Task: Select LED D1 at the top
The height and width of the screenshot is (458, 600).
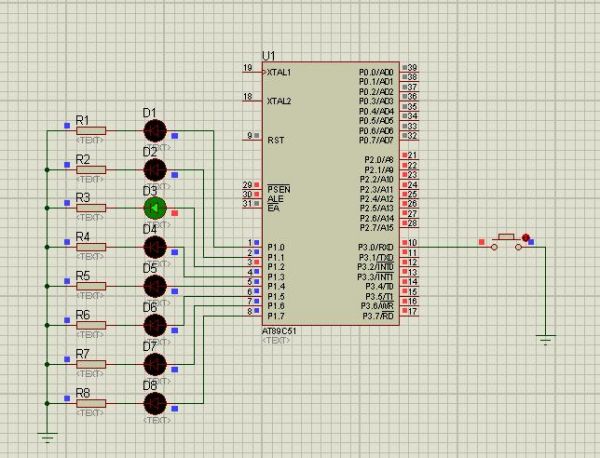Action: click(x=154, y=129)
